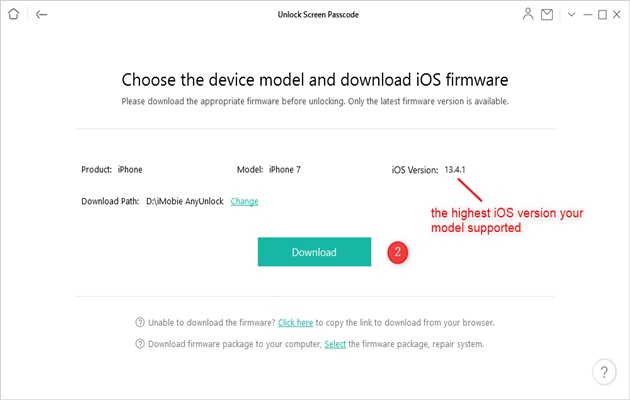Open the round help question mark button

[x=604, y=372]
